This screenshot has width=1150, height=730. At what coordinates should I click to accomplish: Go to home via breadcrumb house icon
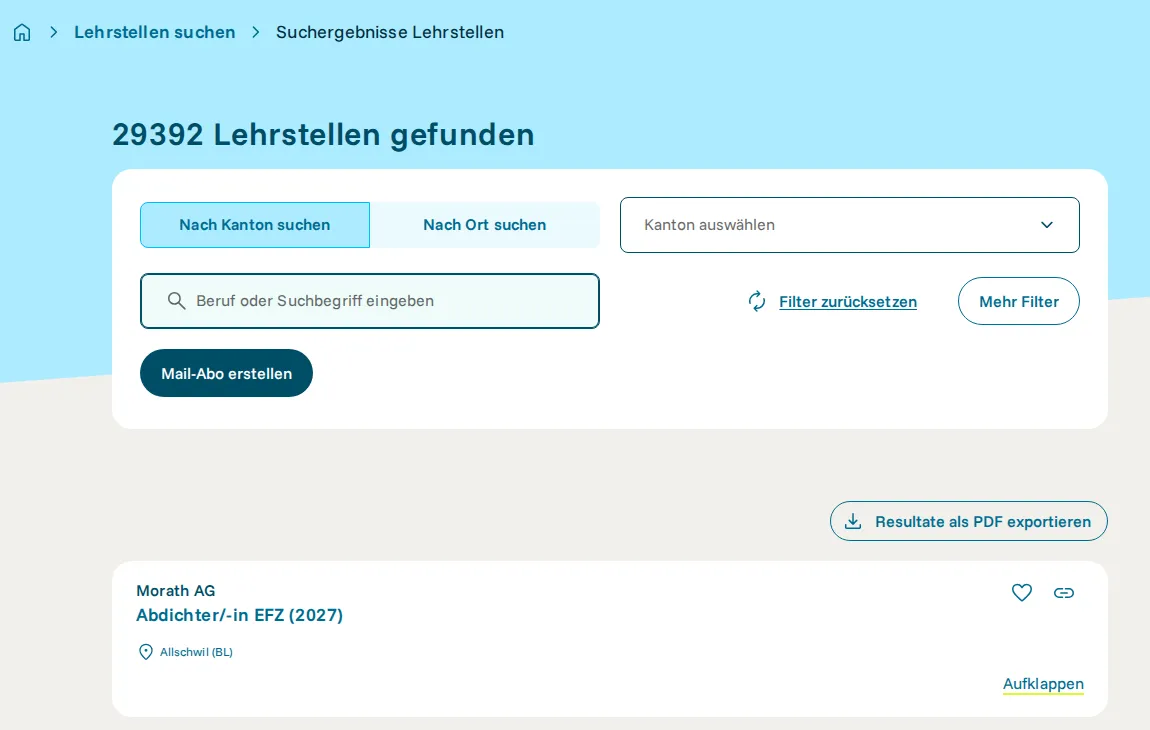[x=22, y=32]
